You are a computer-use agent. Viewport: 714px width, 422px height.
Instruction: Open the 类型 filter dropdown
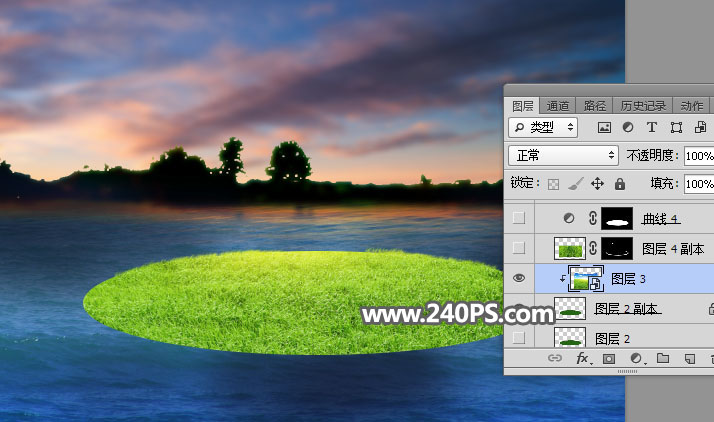pos(543,127)
